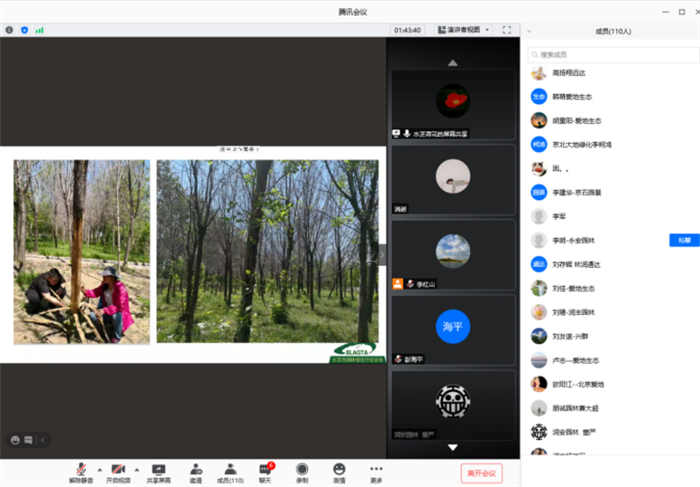Select 海平 participant video tile
The height and width of the screenshot is (487, 700).
pos(453,330)
